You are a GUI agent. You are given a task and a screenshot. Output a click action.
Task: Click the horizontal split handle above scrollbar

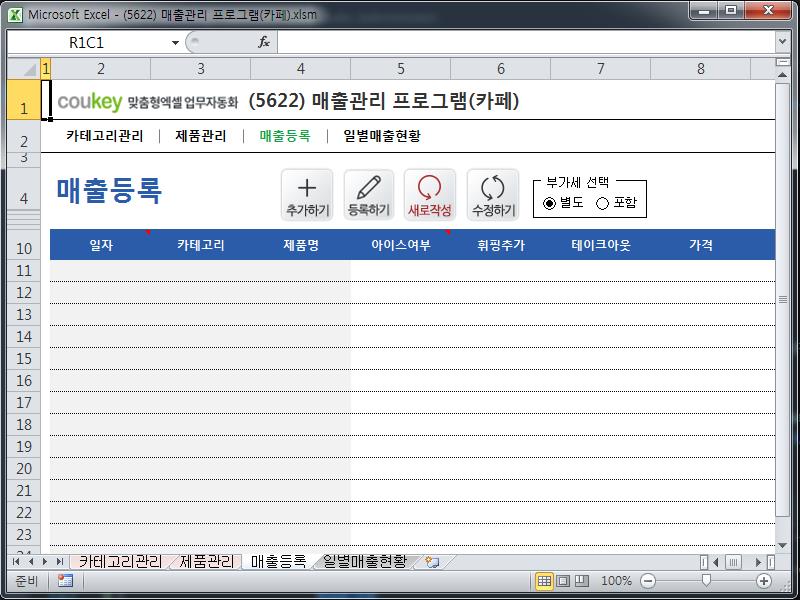pos(782,62)
